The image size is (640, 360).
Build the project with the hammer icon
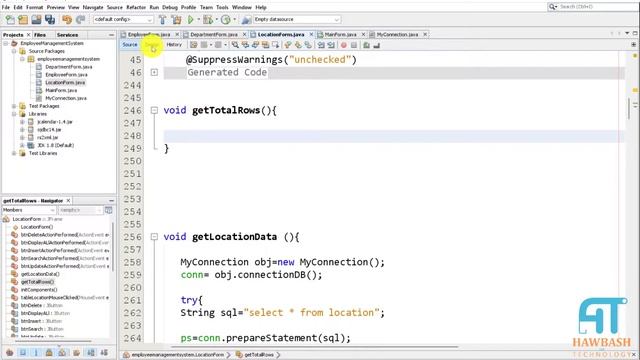162,20
